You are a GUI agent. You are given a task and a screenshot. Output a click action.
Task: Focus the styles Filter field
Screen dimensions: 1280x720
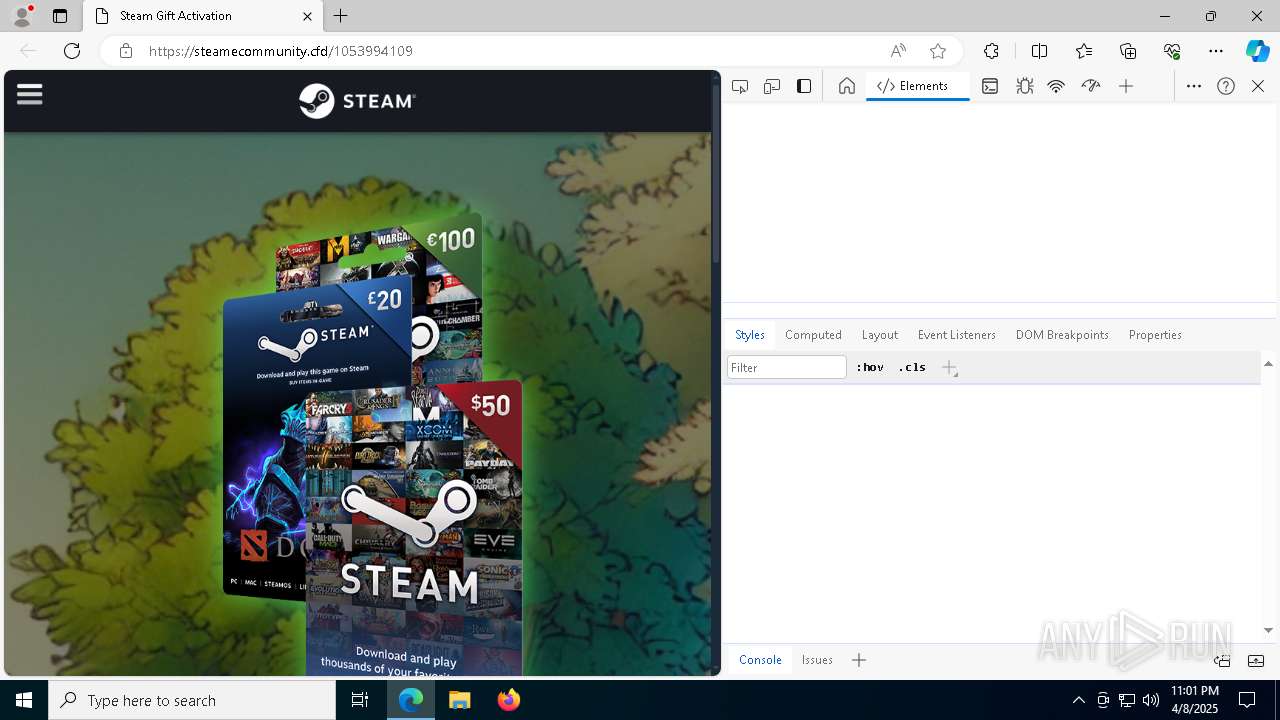(x=787, y=367)
